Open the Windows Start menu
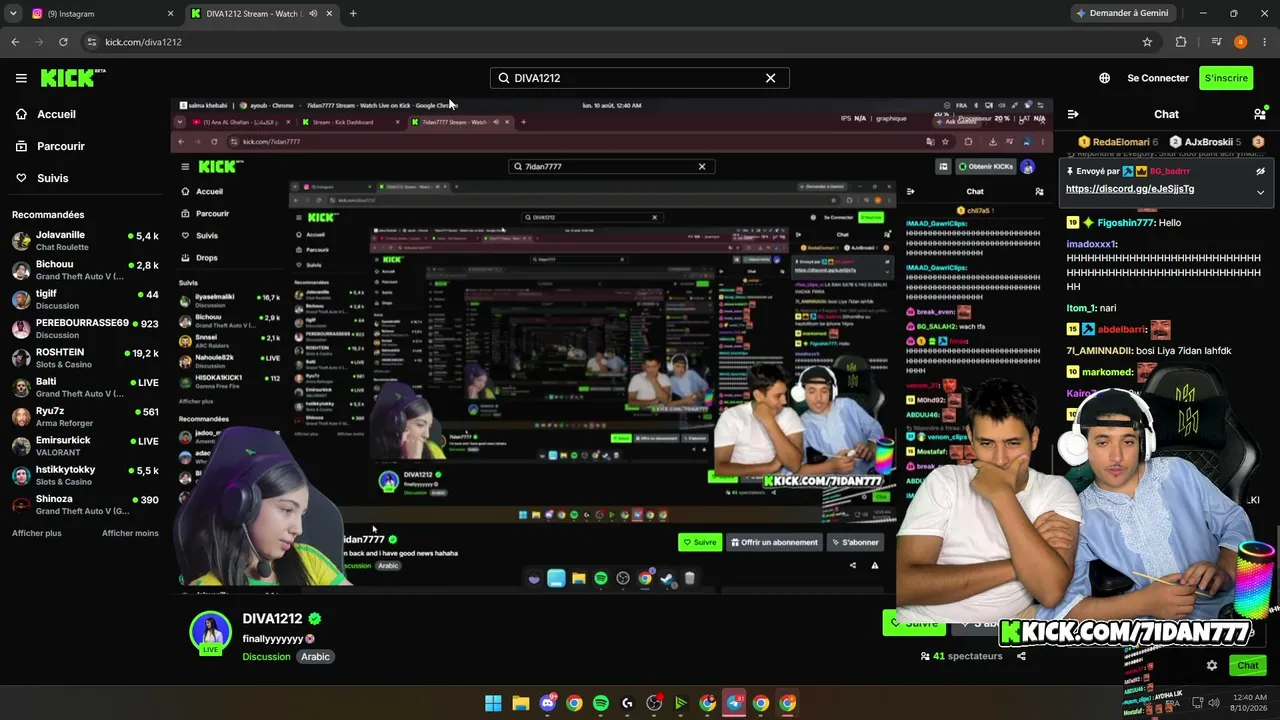The width and height of the screenshot is (1280, 720). click(493, 703)
